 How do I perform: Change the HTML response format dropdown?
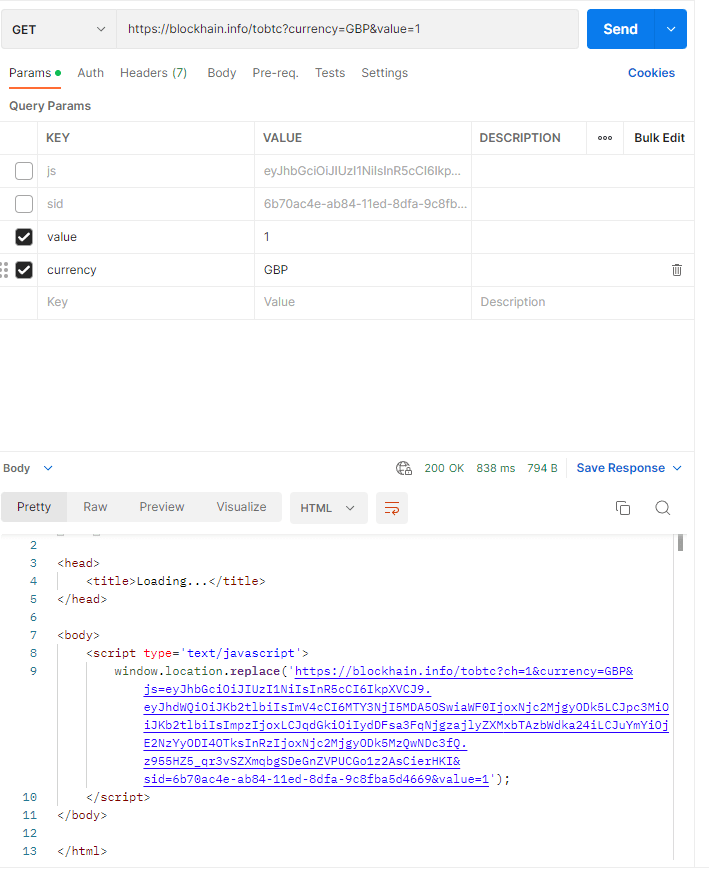(x=328, y=508)
